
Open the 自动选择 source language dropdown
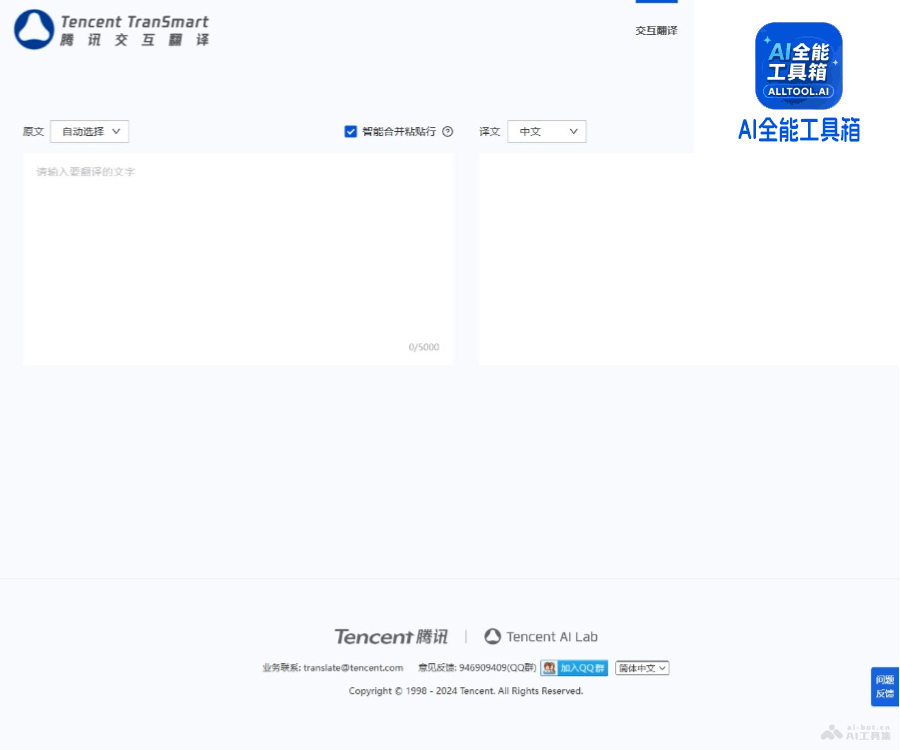(x=90, y=131)
